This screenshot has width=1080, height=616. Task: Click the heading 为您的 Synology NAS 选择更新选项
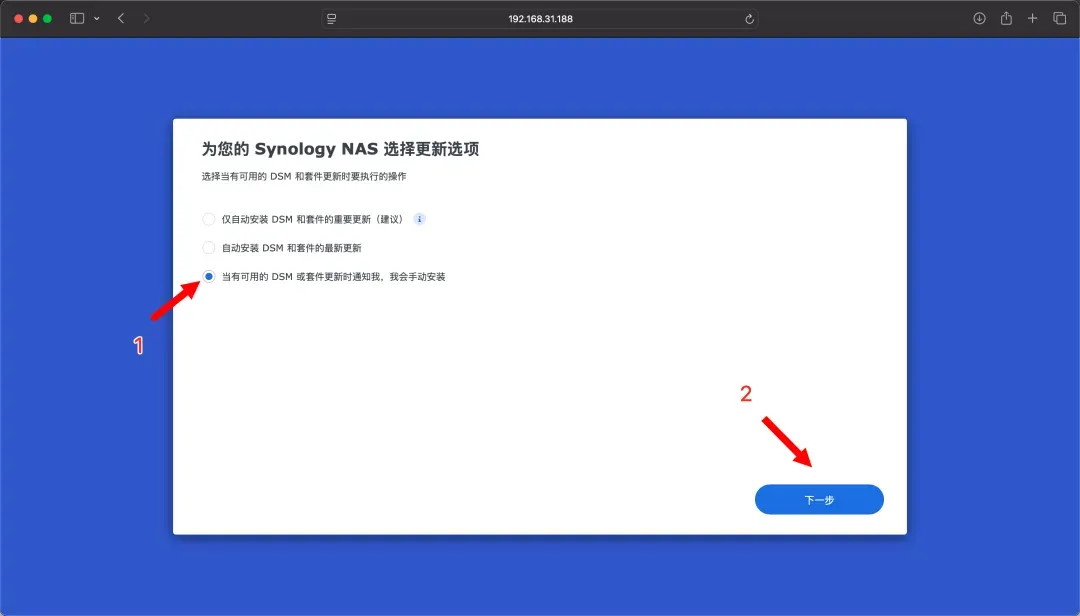pyautogui.click(x=340, y=149)
